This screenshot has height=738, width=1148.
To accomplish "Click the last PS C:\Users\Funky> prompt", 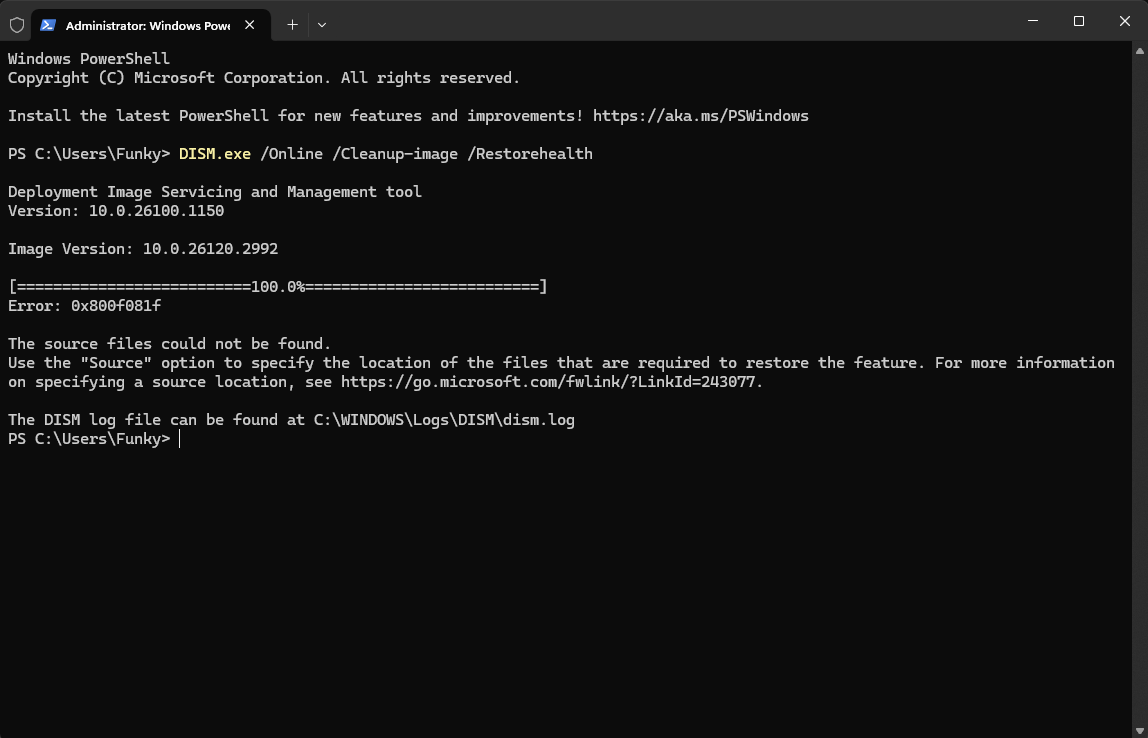I will point(89,439).
